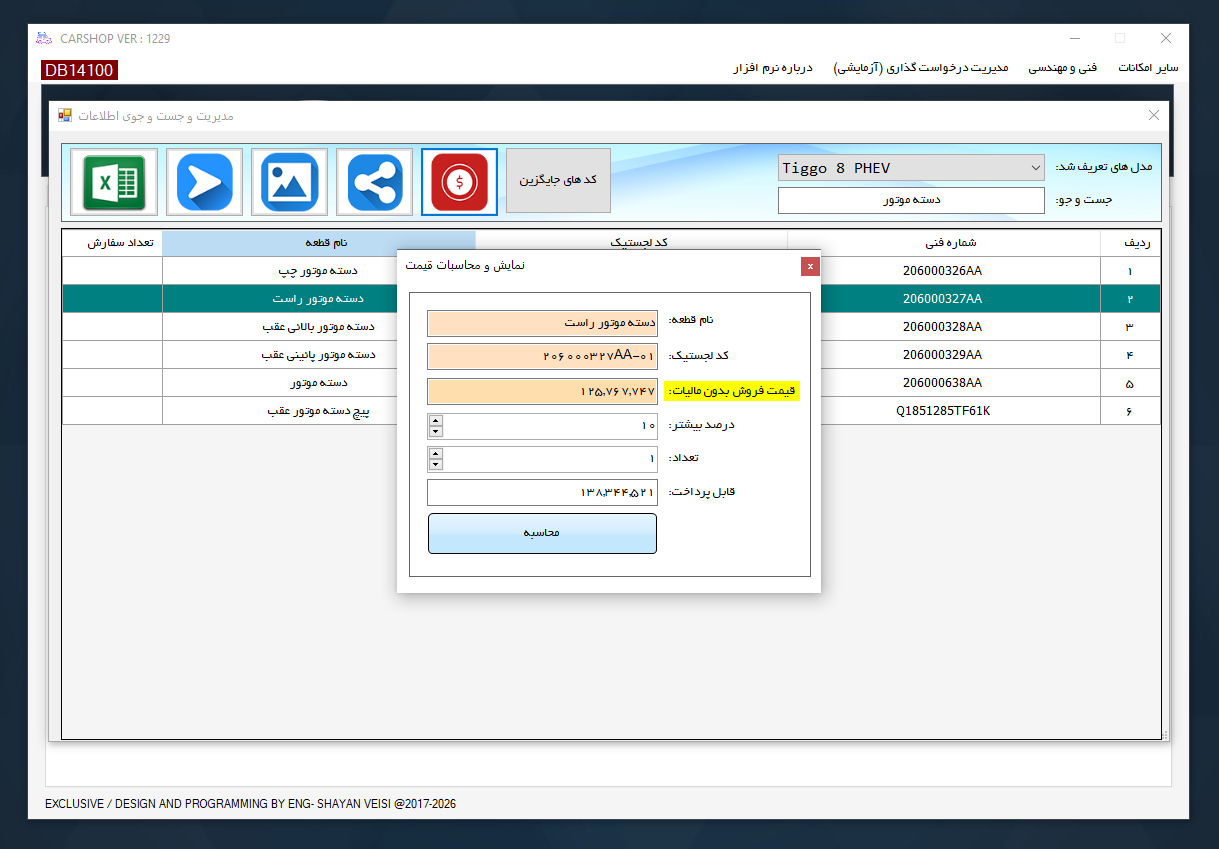Open the سایر امکانات menu
Viewport: 1219px width, 849px height.
pos(1148,68)
